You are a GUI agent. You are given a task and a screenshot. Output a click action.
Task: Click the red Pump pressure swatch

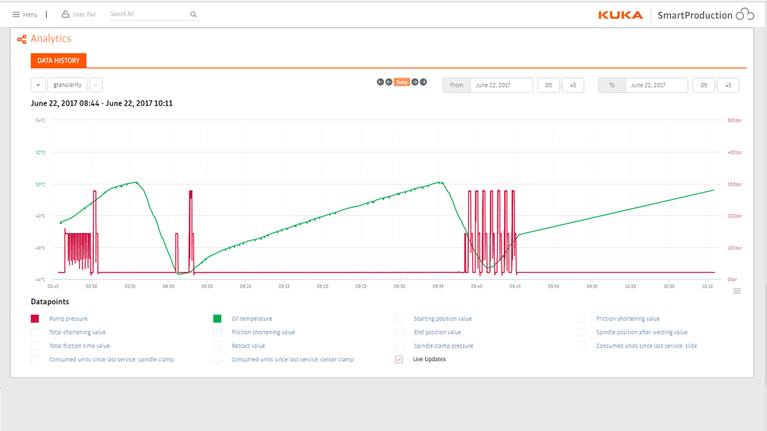click(35, 319)
